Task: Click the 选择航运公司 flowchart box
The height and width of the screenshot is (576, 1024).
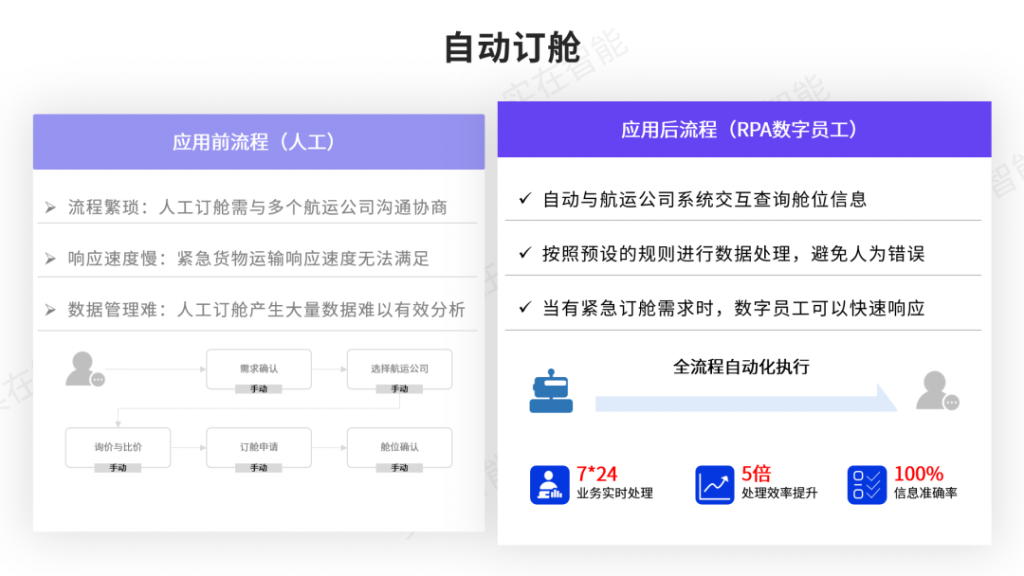Action: pyautogui.click(x=399, y=369)
